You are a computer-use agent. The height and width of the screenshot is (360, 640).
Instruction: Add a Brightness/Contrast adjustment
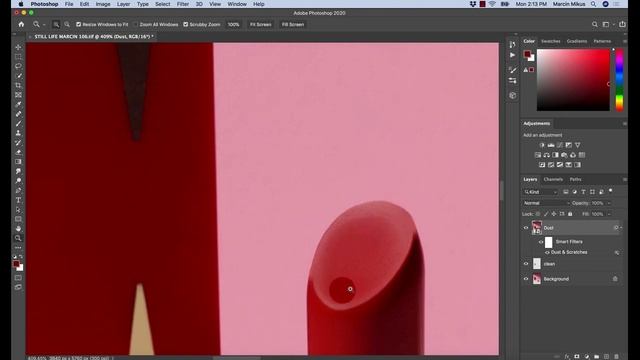[542, 145]
